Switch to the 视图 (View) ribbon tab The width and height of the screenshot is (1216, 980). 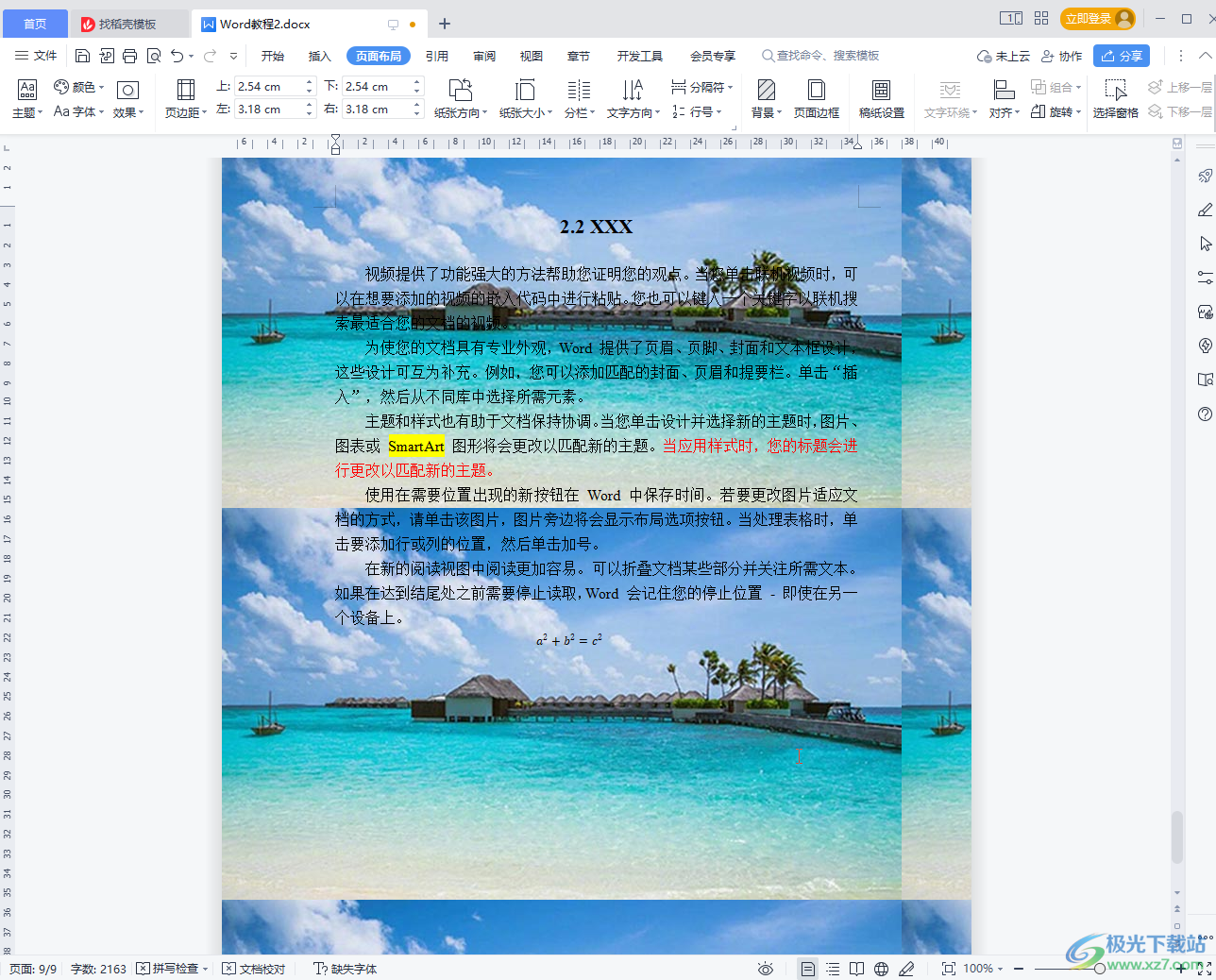click(x=532, y=56)
